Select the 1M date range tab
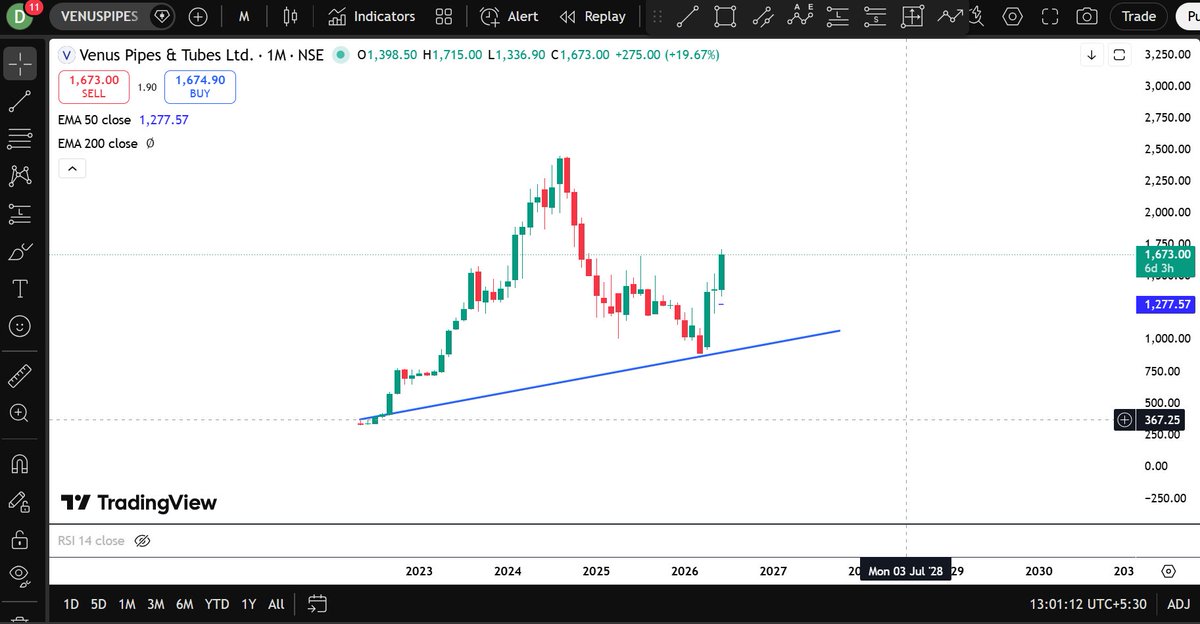The width and height of the screenshot is (1200, 624). [127, 604]
